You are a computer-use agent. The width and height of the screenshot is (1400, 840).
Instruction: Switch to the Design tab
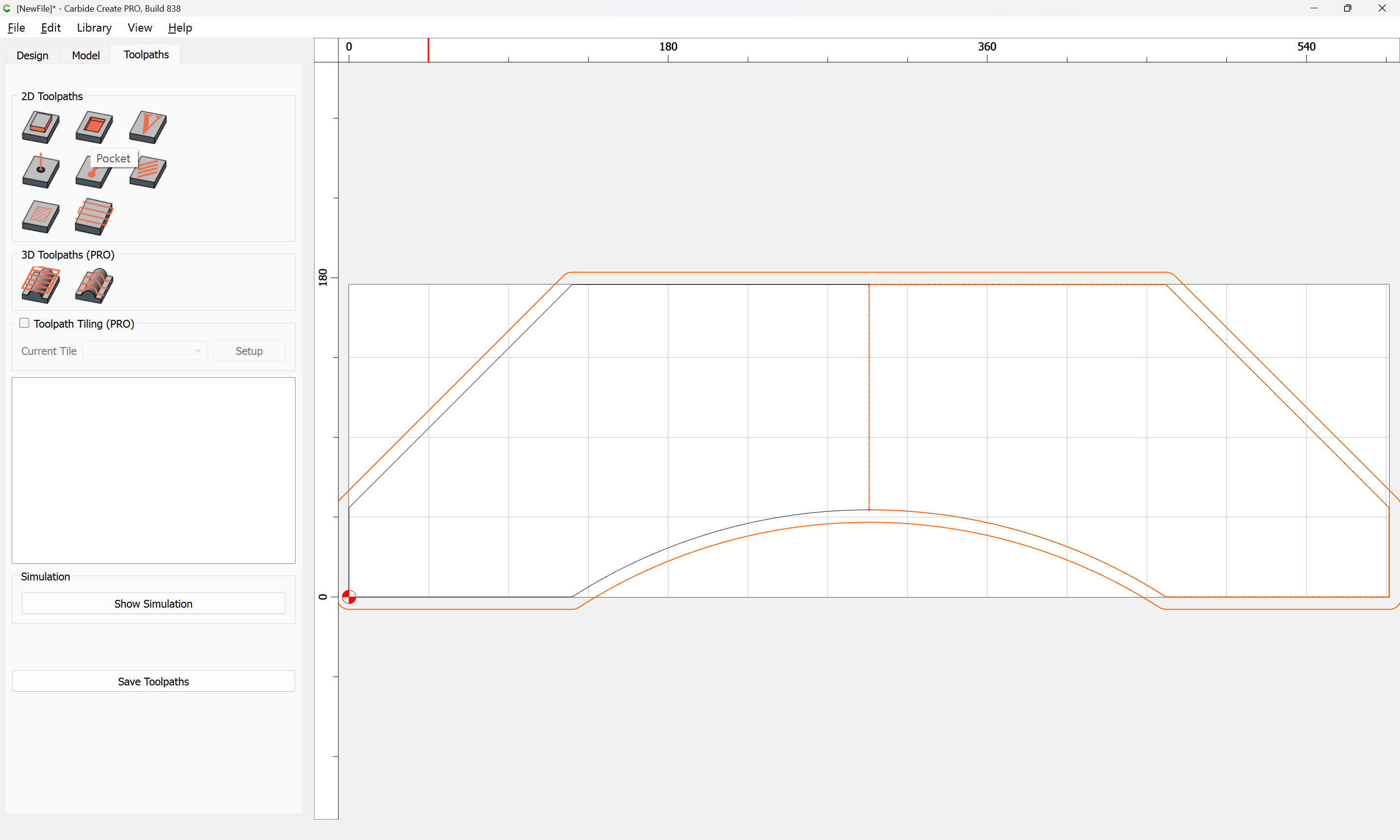(x=32, y=55)
